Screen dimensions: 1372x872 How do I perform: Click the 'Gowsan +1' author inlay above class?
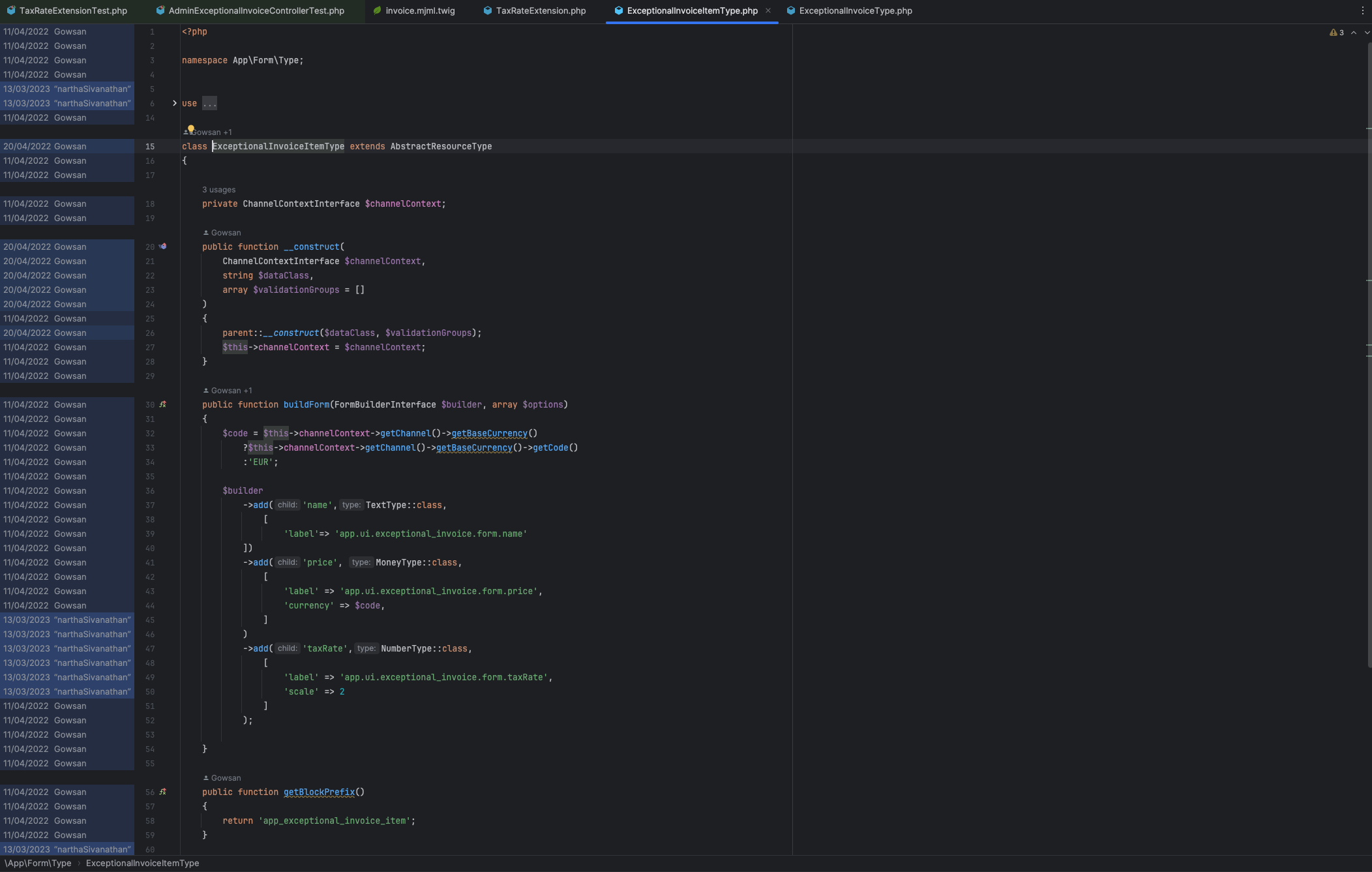[212, 132]
